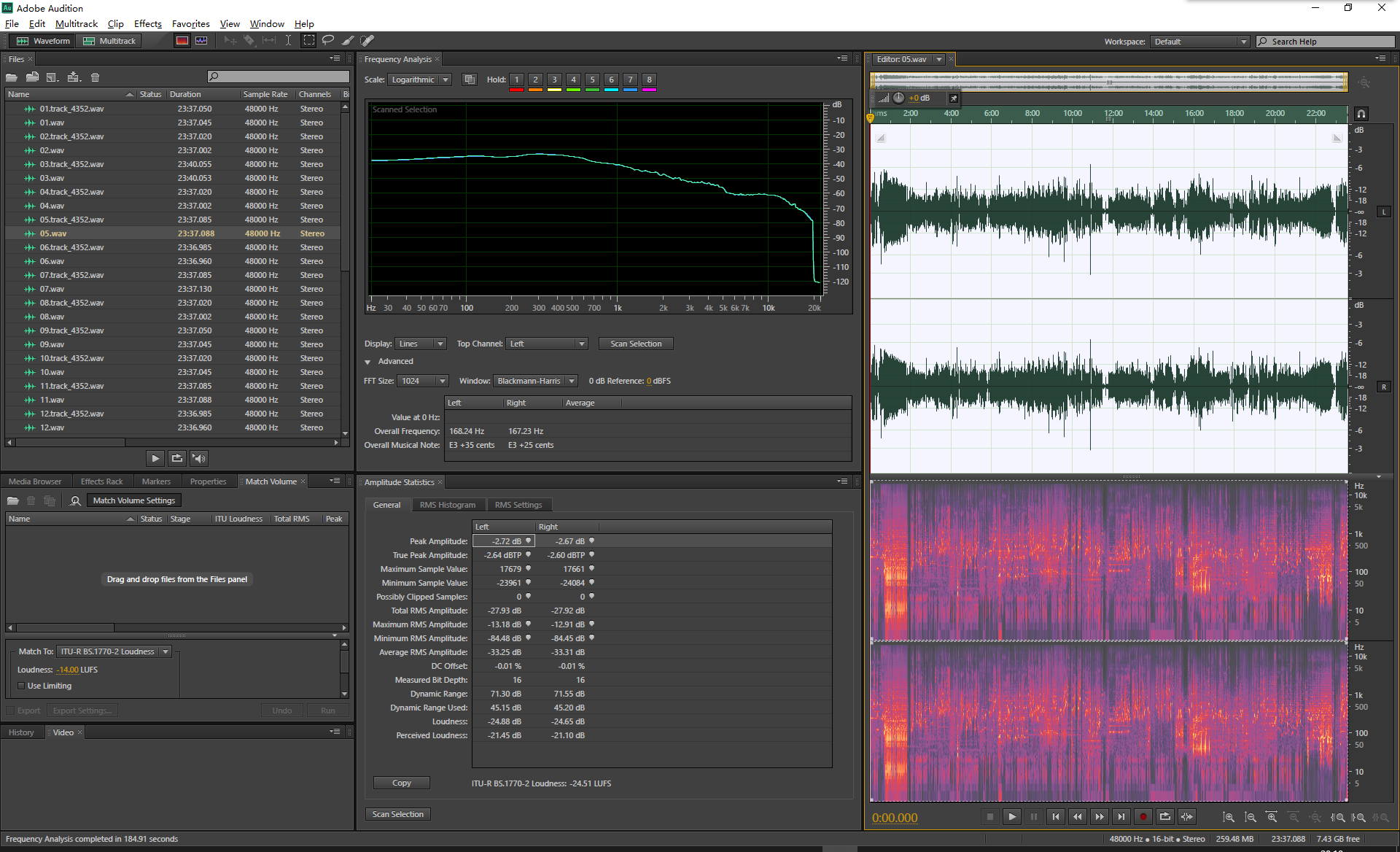This screenshot has width=1400, height=852.
Task: Open the Multitrack menu
Action: [x=77, y=24]
